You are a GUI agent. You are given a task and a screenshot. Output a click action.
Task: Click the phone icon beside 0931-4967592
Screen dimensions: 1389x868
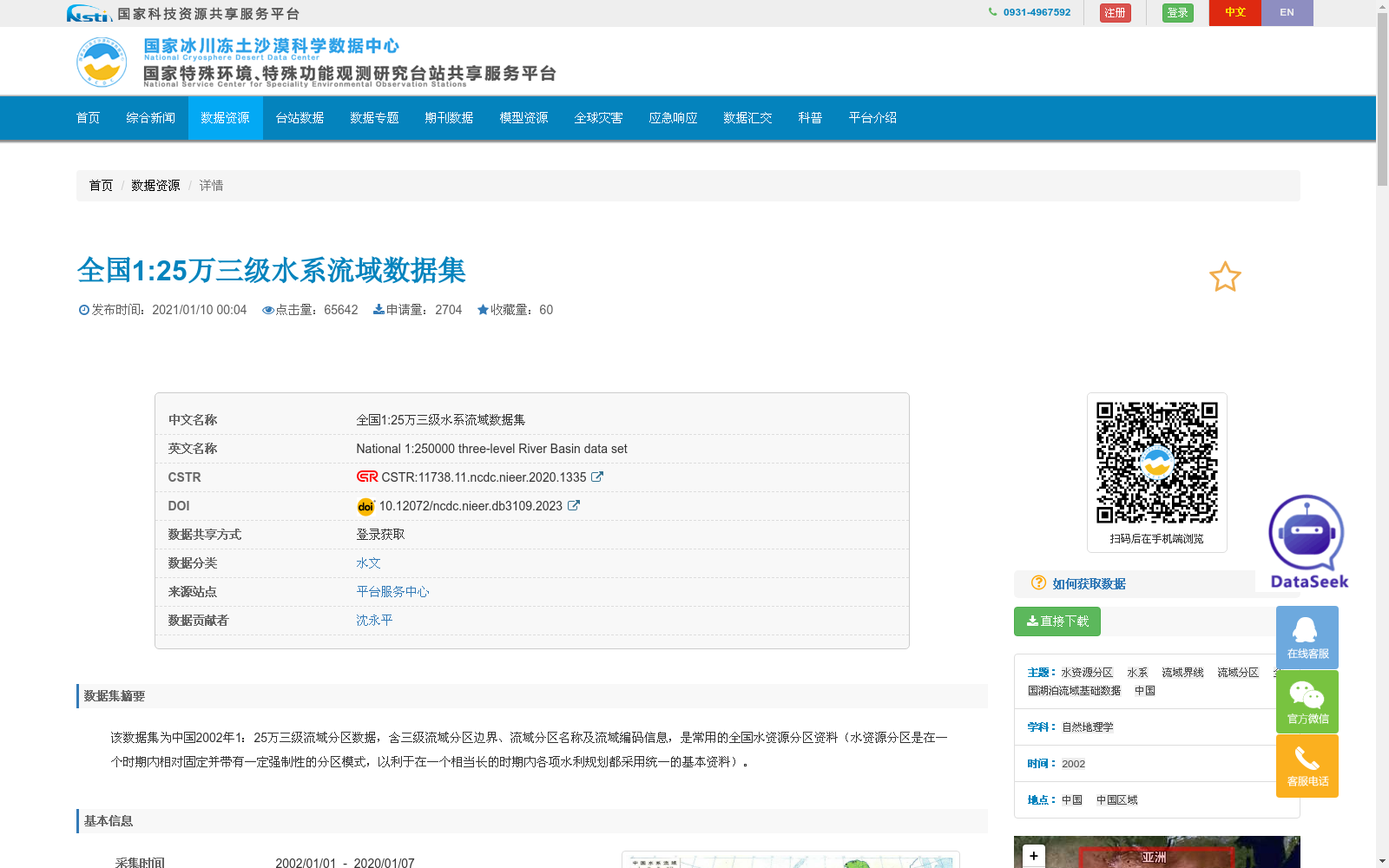(992, 12)
